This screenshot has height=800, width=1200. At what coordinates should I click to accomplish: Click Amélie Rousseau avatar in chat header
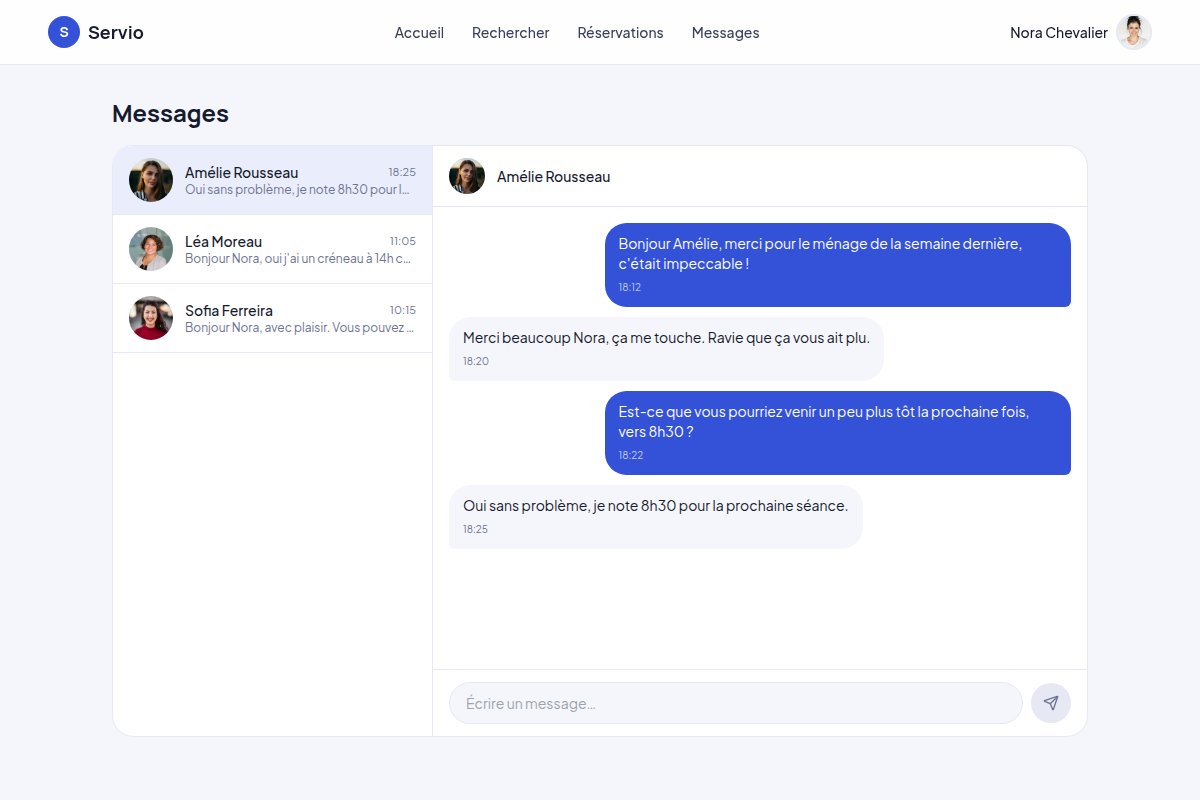467,176
